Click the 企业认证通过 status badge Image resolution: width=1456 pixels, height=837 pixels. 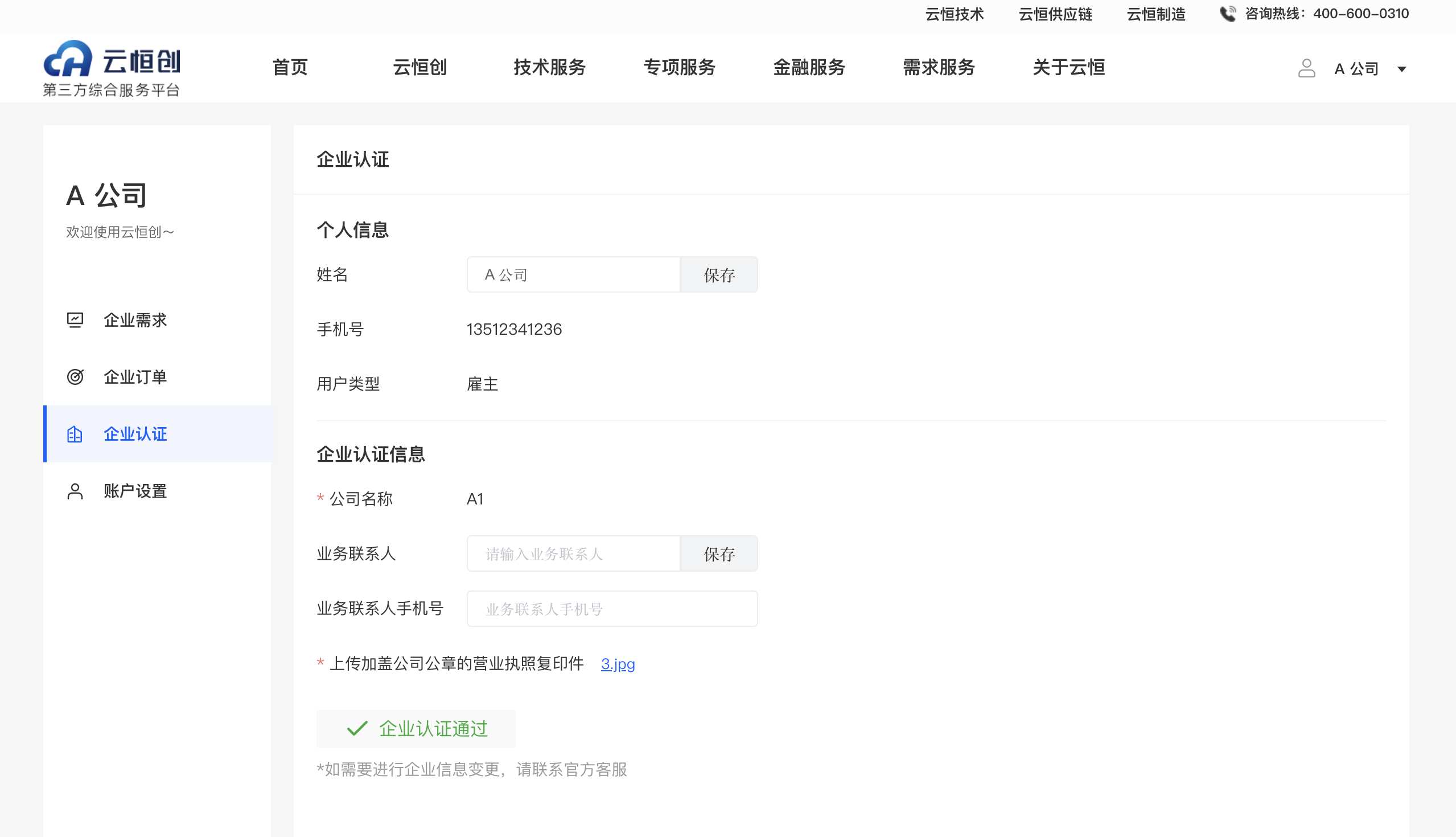click(416, 728)
